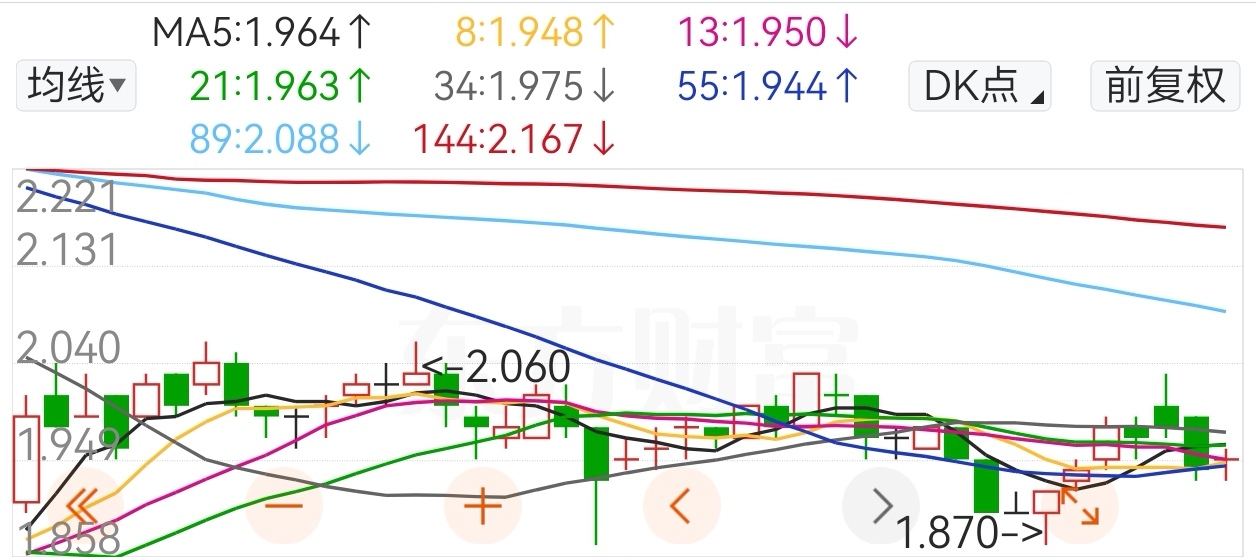1256x557 pixels.
Task: Select the red 144:2.167 moving average
Action: [x=515, y=139]
